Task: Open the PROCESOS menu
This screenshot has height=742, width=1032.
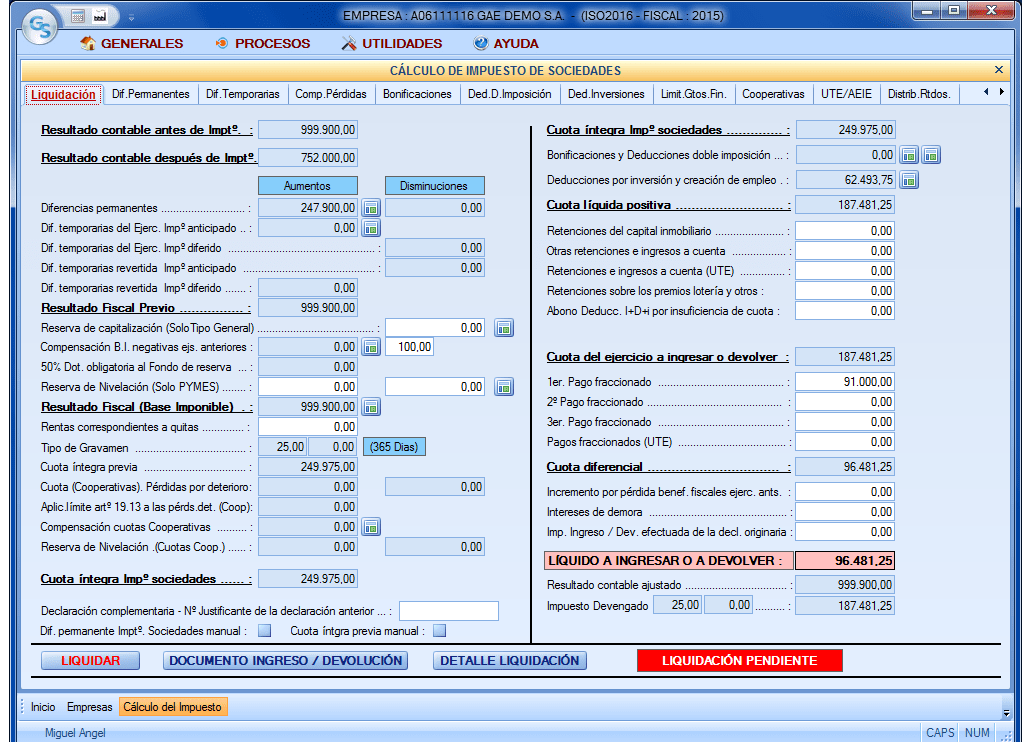Action: pos(263,43)
